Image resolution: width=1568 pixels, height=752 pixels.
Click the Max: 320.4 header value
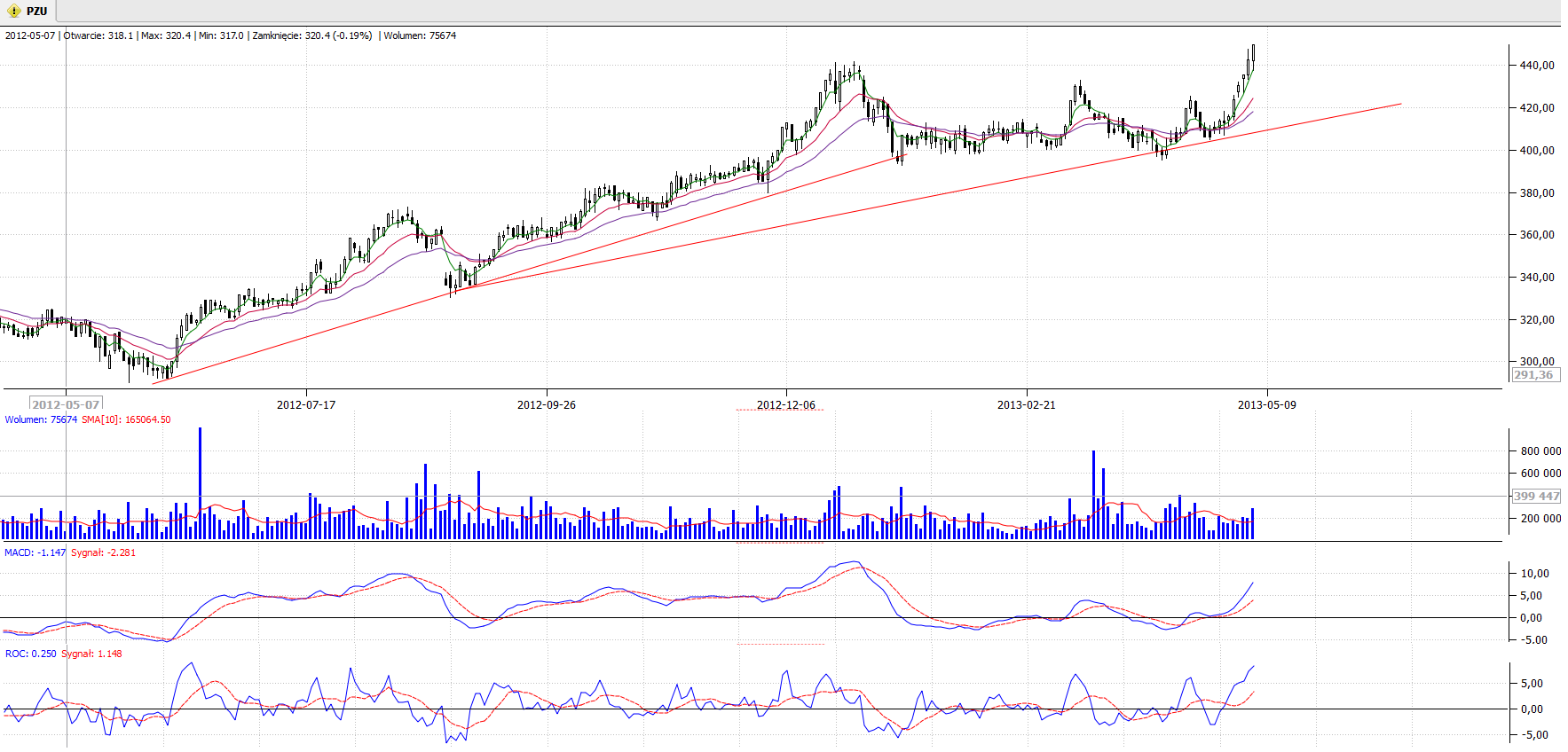click(166, 35)
